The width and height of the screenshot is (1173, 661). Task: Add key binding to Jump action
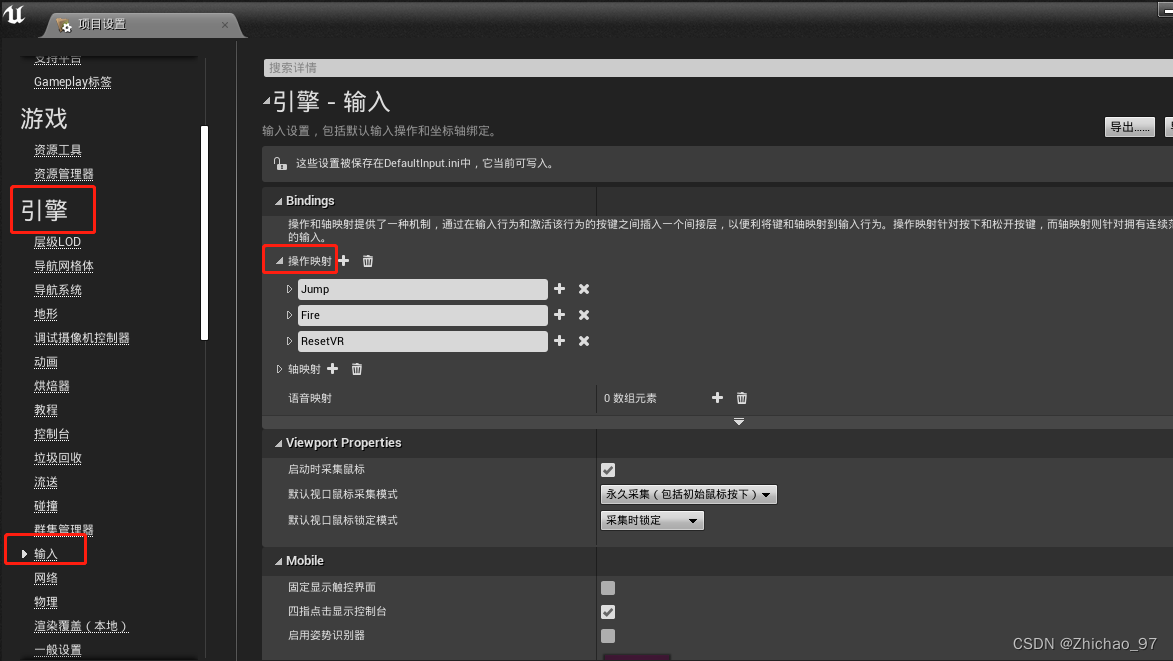click(x=559, y=289)
